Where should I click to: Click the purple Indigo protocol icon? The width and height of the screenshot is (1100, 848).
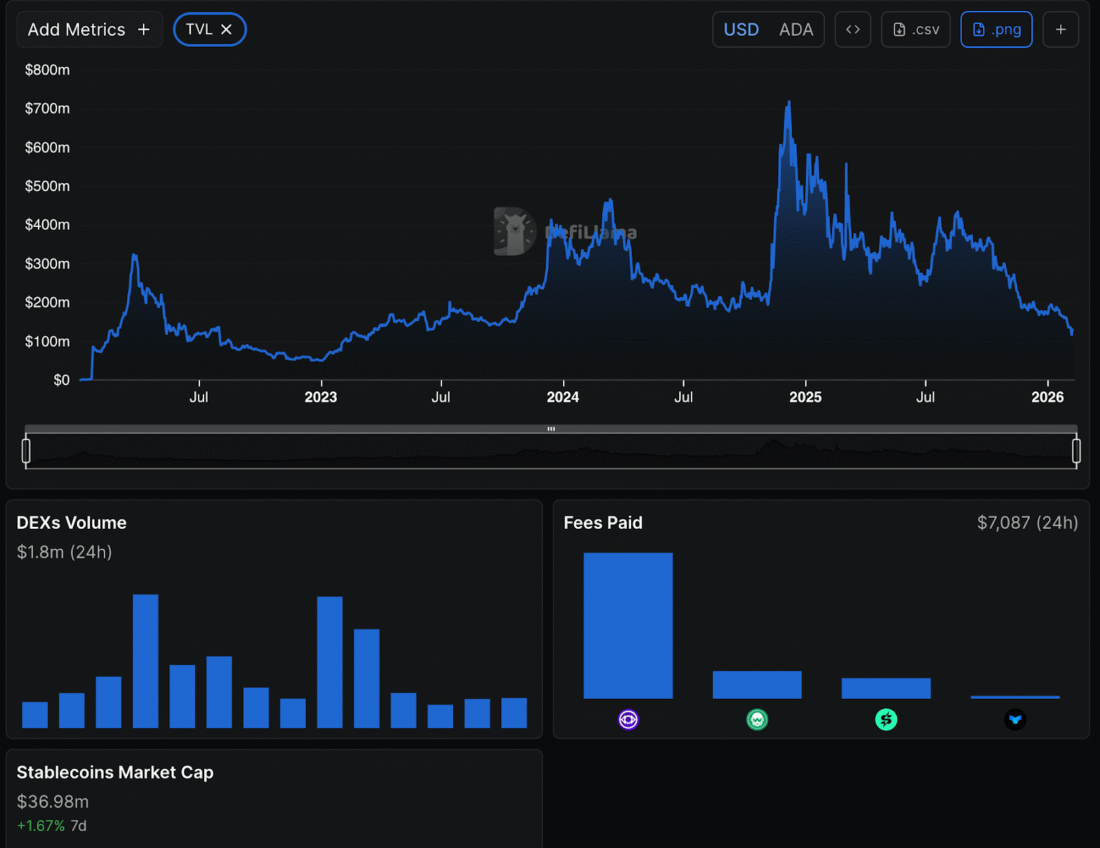[x=628, y=719]
